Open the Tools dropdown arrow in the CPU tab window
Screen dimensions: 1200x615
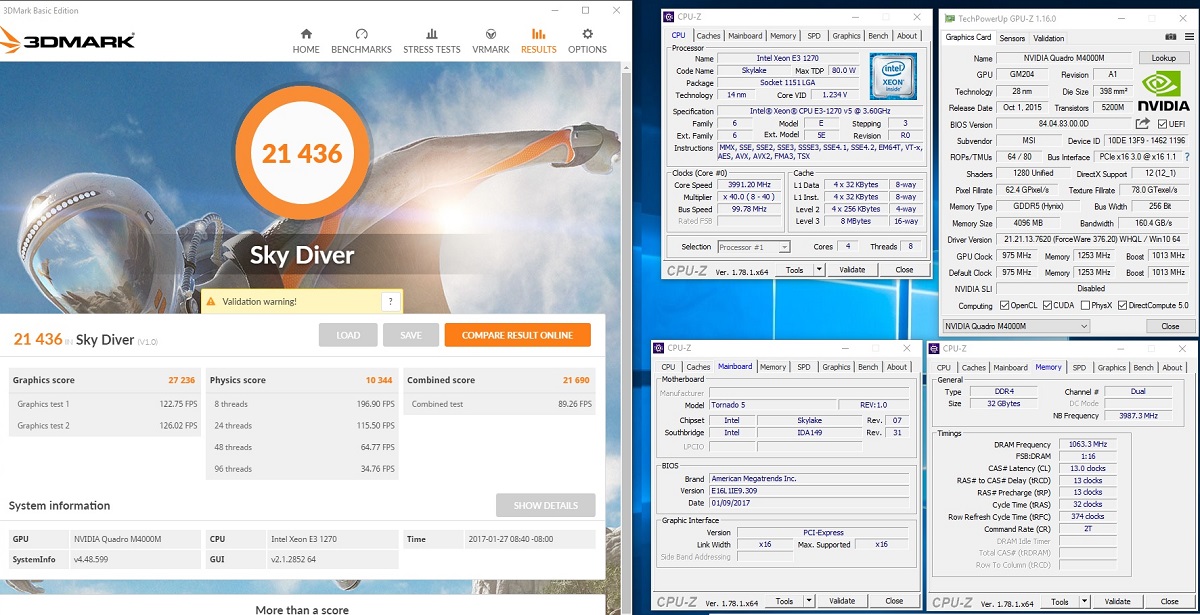coord(819,270)
